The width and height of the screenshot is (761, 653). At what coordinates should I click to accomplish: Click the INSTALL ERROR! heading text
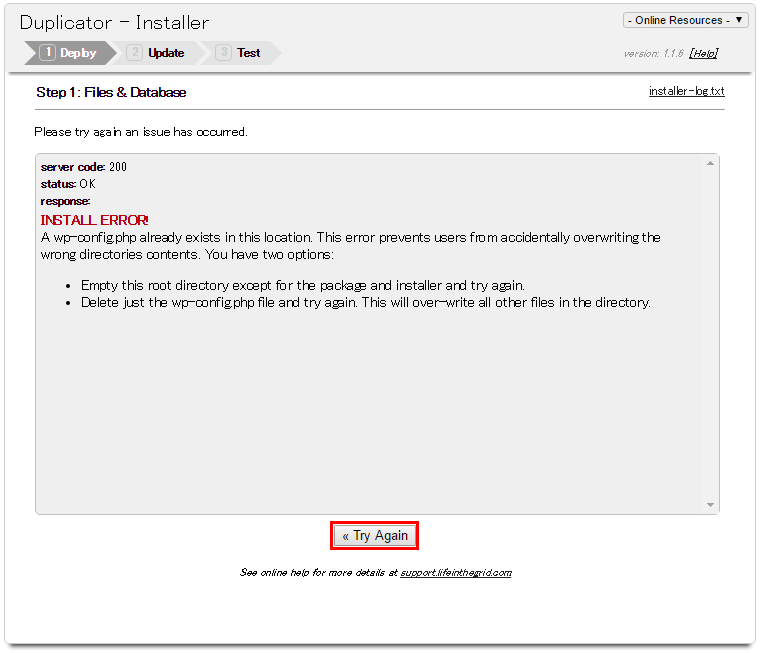pyautogui.click(x=95, y=220)
